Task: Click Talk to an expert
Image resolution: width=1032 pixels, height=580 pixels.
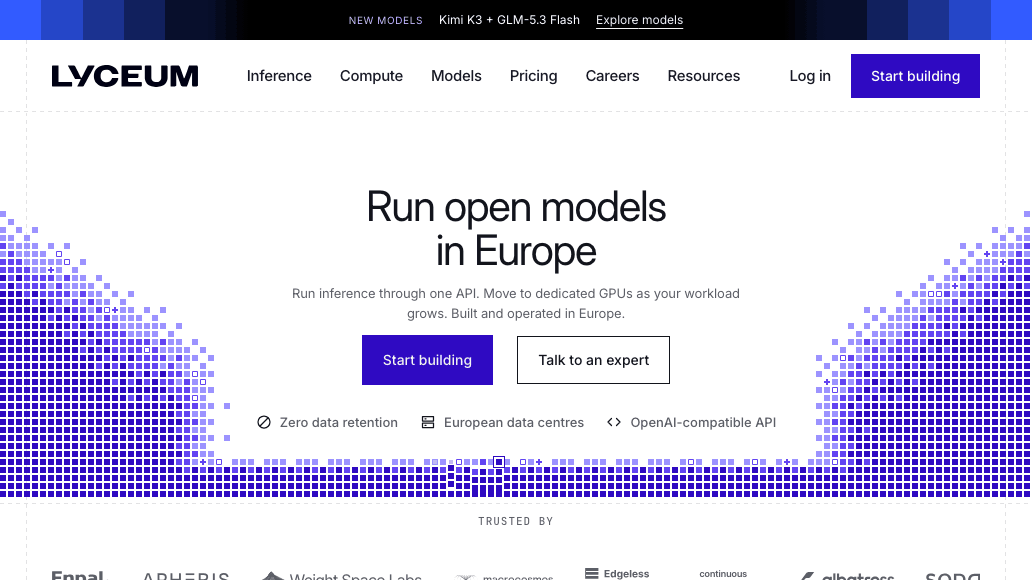Action: (x=594, y=360)
